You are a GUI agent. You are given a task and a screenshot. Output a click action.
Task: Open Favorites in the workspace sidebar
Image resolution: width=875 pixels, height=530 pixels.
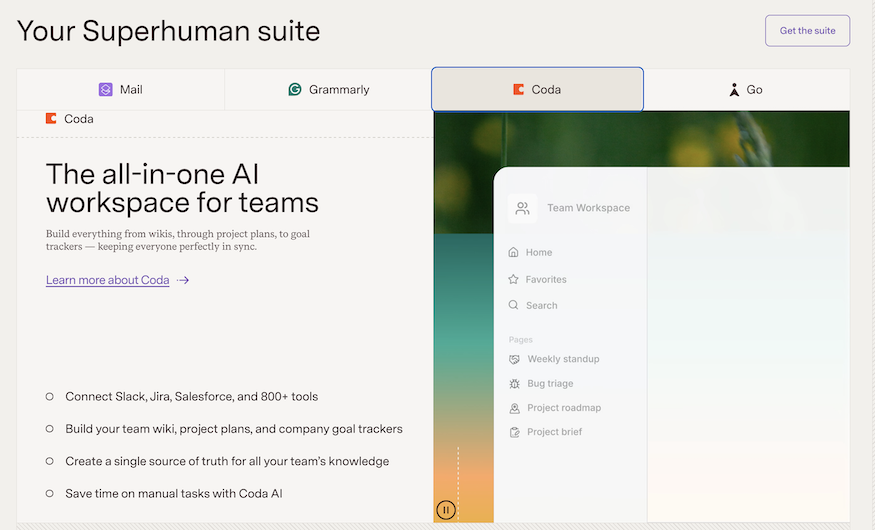tap(546, 279)
